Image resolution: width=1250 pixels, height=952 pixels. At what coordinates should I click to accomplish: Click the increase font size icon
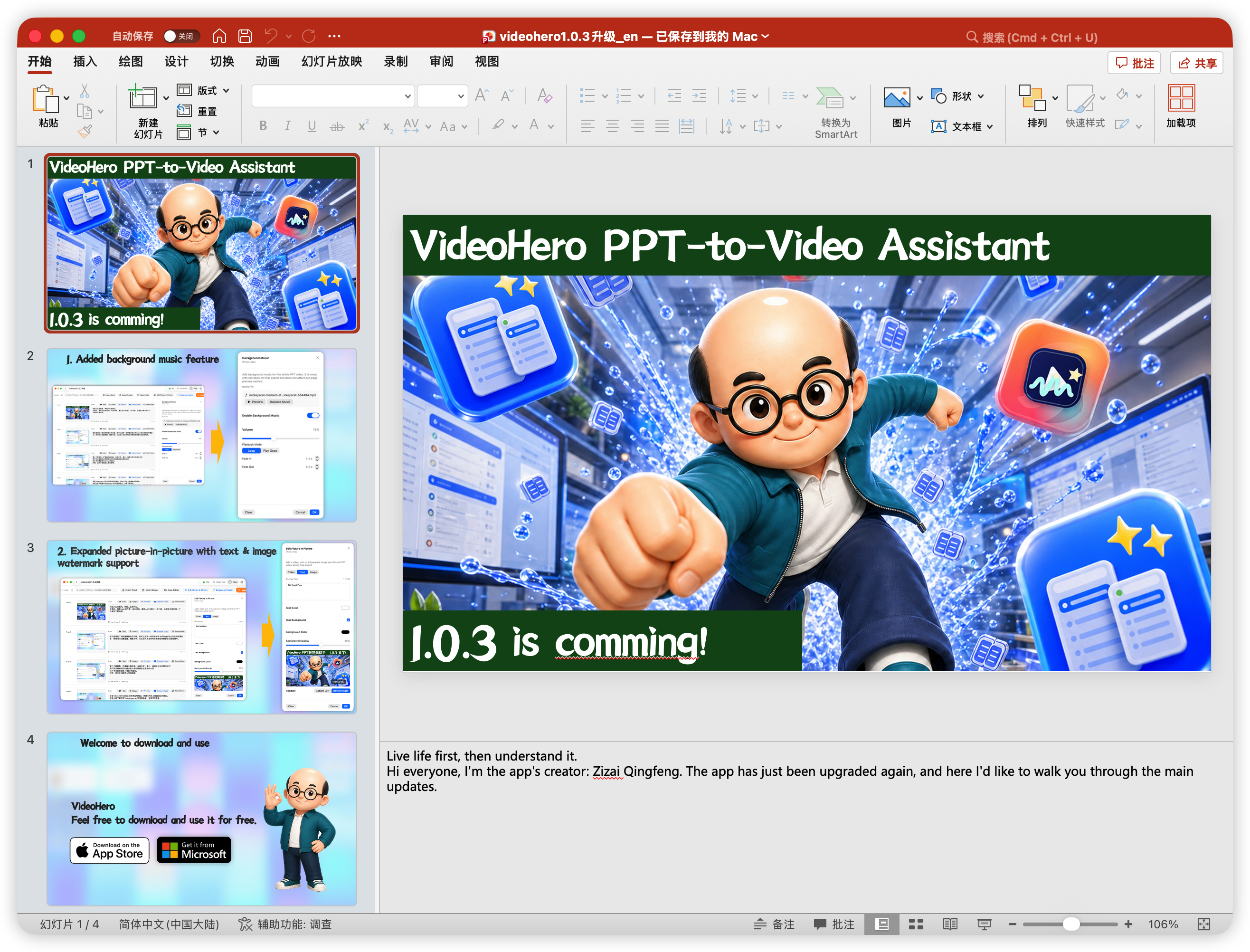coord(482,95)
